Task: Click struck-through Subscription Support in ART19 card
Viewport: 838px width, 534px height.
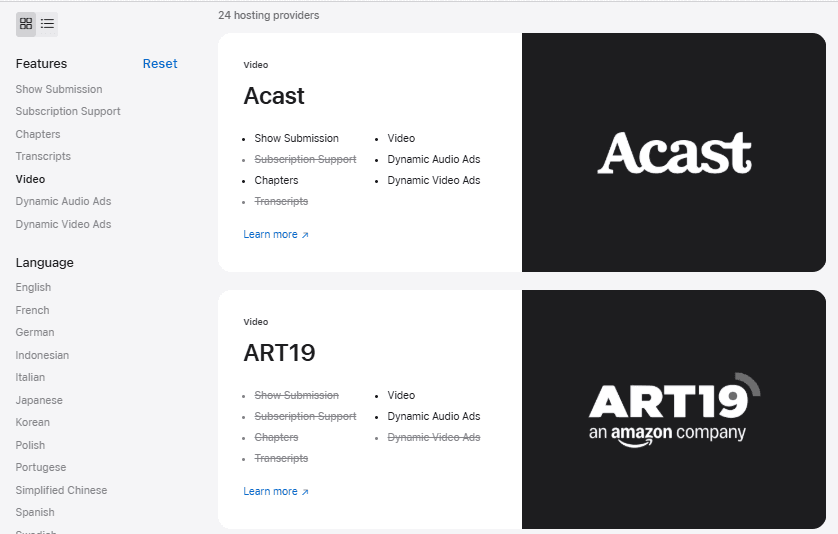Action: (x=305, y=416)
